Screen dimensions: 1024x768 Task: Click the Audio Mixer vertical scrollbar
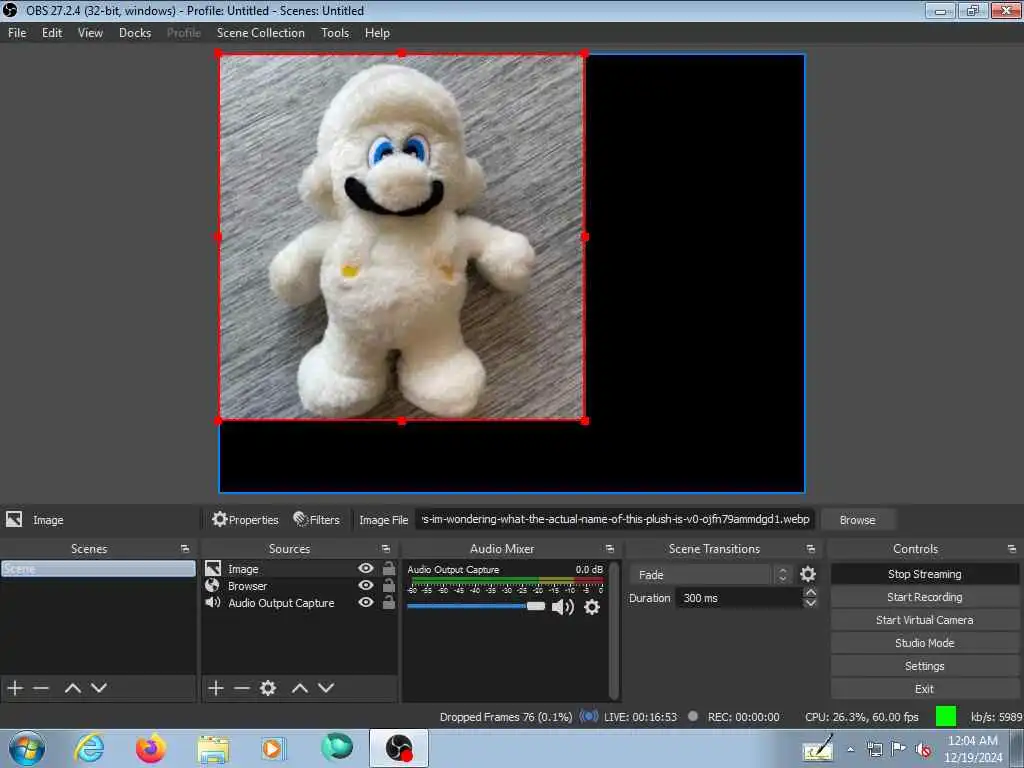pos(613,630)
